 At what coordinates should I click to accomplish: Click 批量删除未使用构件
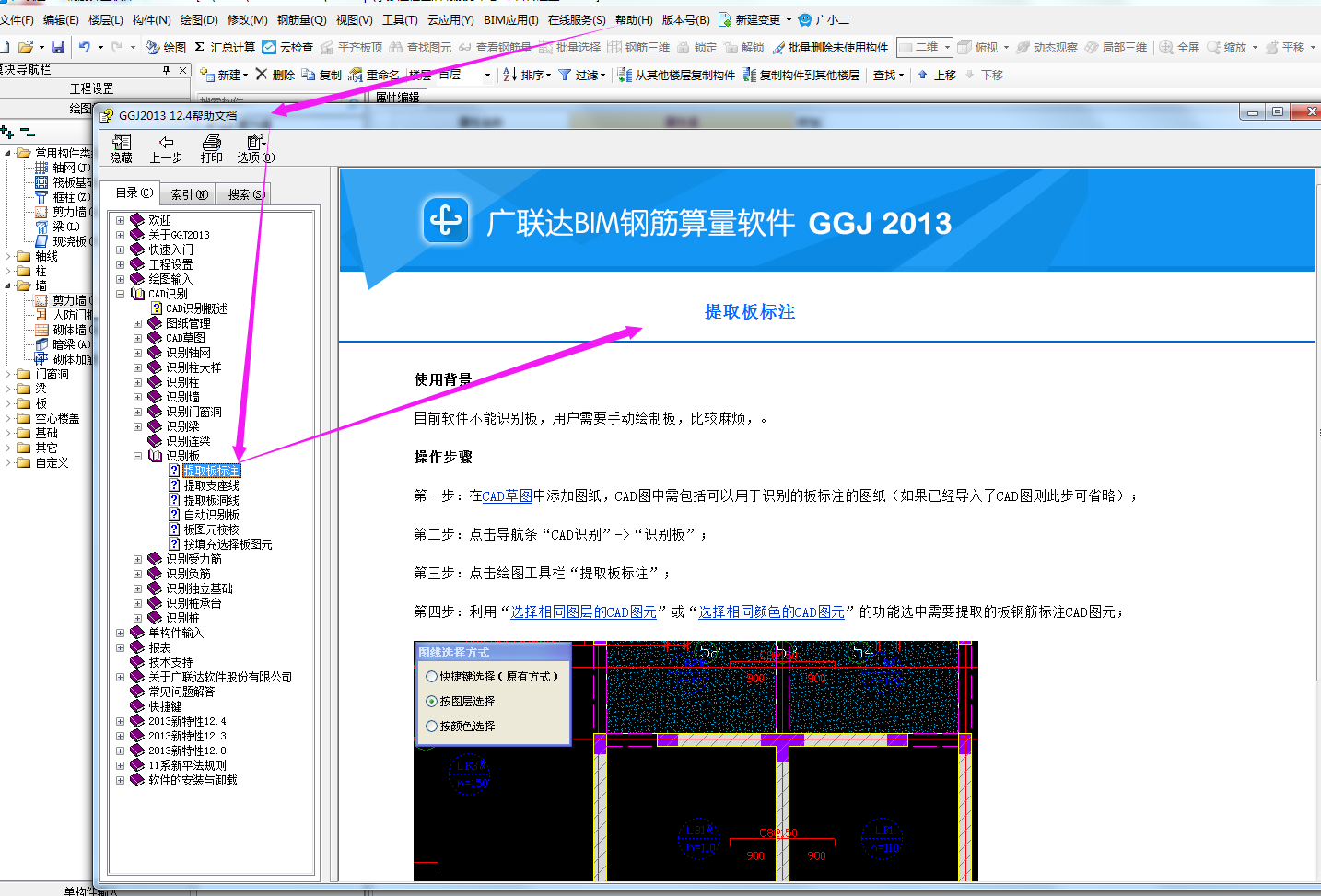pos(830,47)
